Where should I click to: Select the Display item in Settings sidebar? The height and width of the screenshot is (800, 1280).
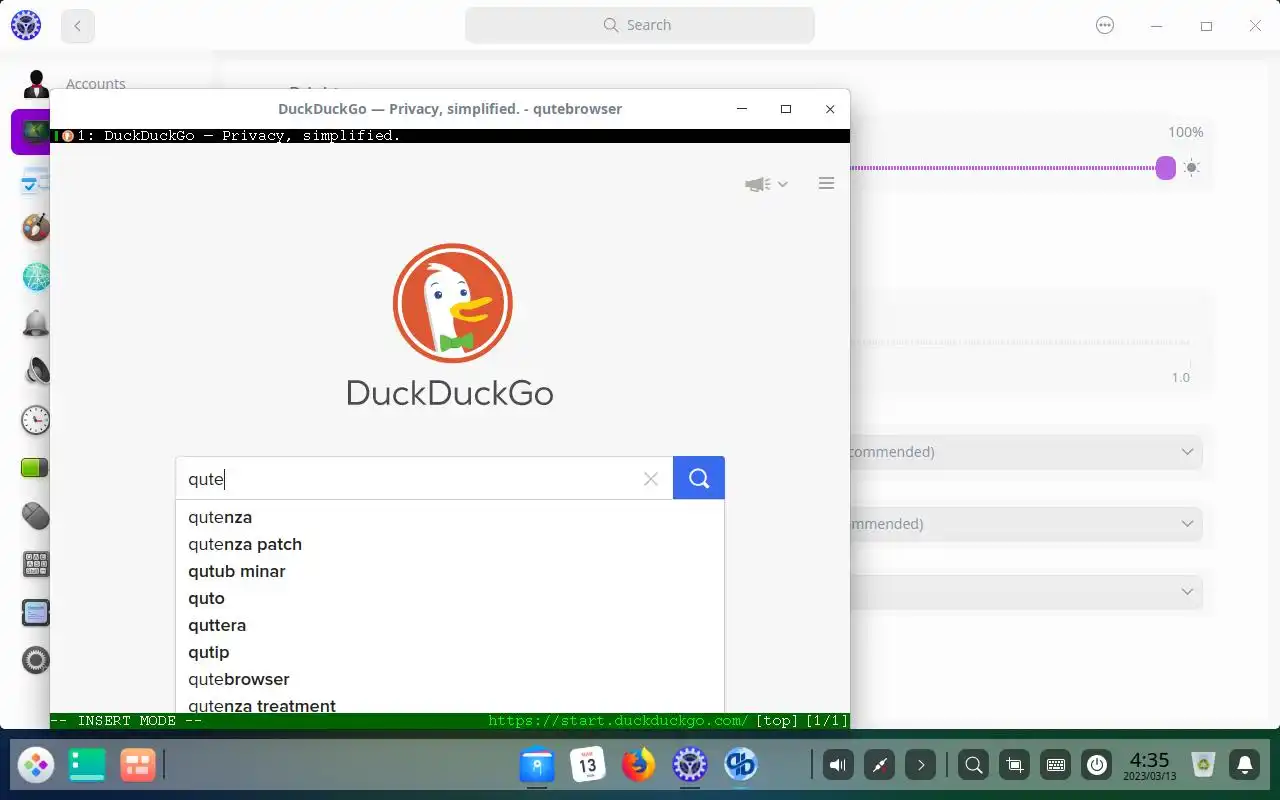31,132
